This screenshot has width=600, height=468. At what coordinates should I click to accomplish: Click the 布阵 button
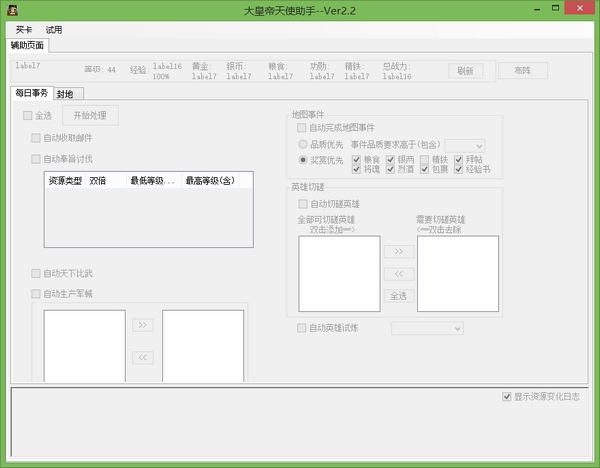tap(523, 71)
